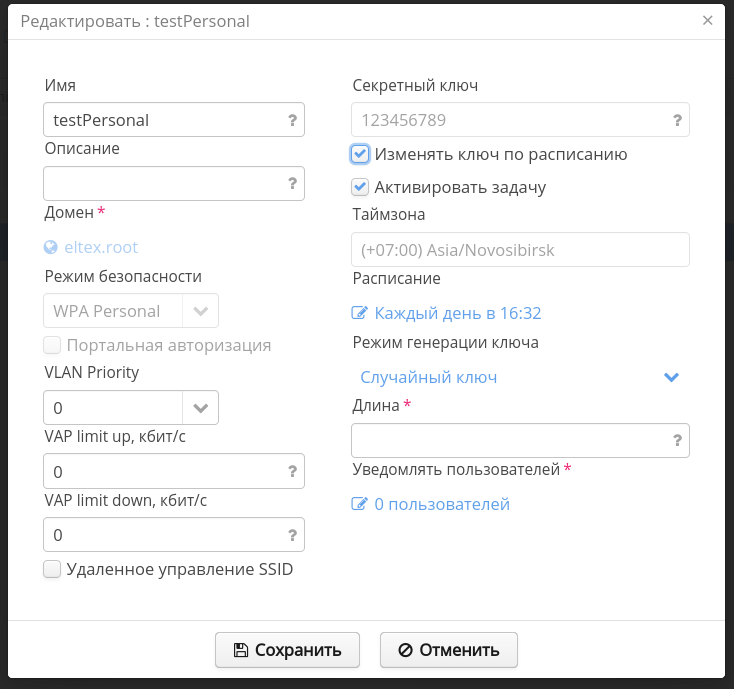Click the help icon in the Длина field
Image resolution: width=734 pixels, height=689 pixels.
pos(677,440)
